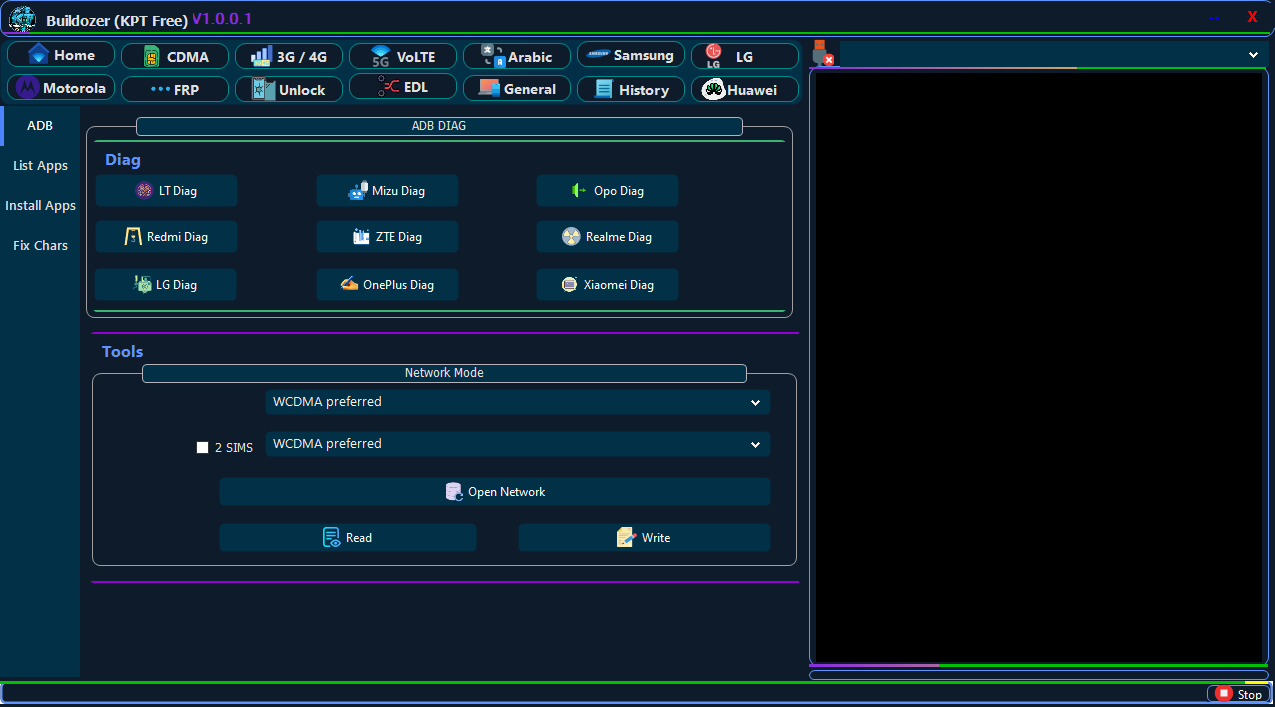
Task: Launch Redmi Diag
Action: [166, 237]
